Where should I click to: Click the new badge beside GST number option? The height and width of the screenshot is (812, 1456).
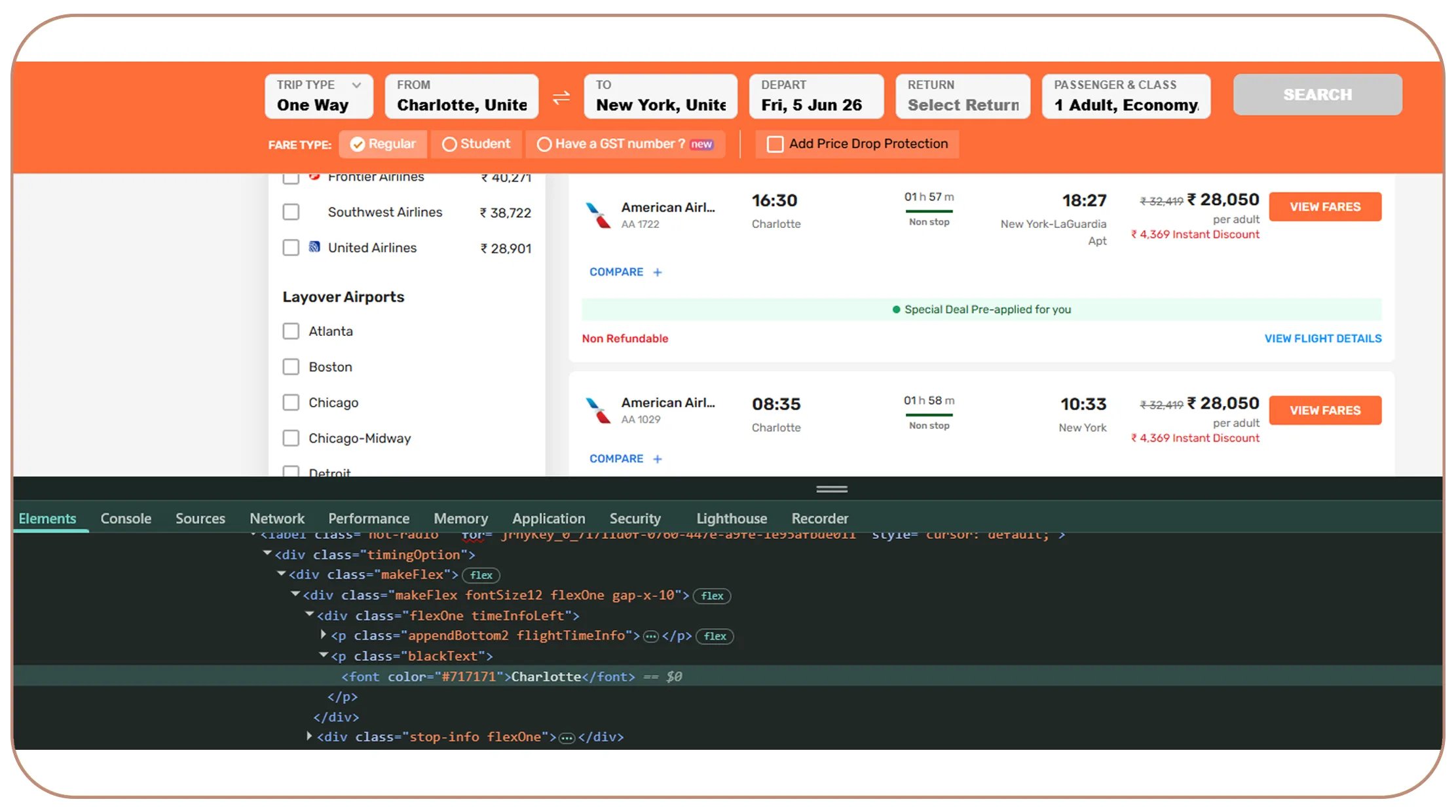701,144
